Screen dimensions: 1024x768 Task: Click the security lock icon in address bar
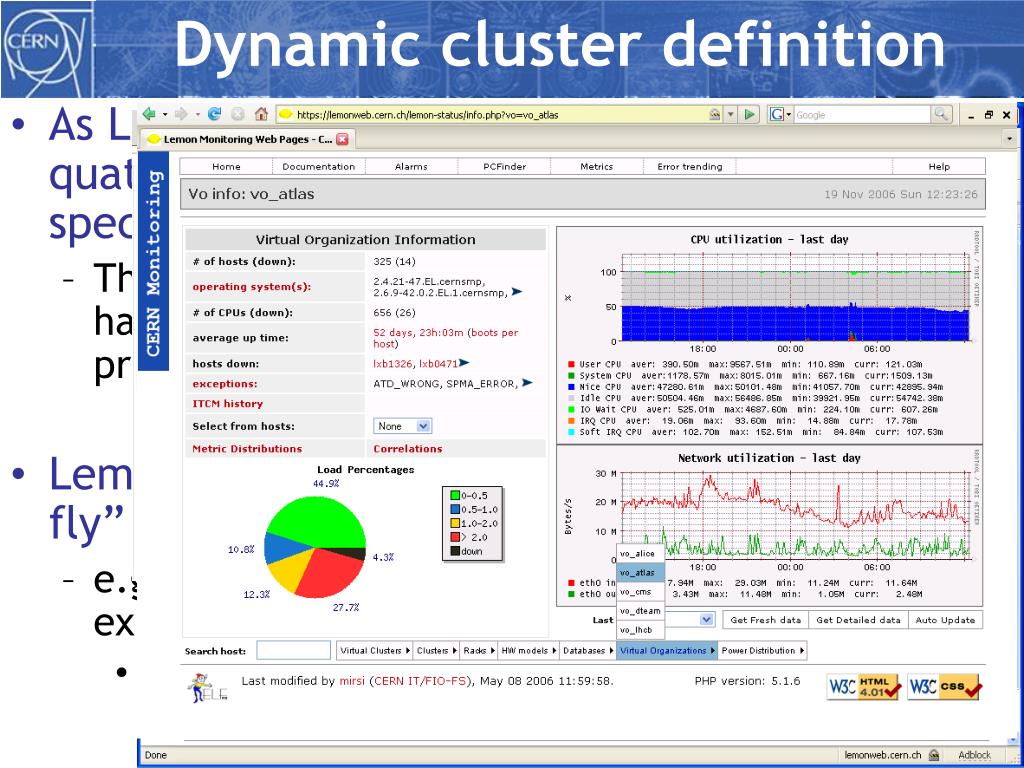[x=715, y=115]
